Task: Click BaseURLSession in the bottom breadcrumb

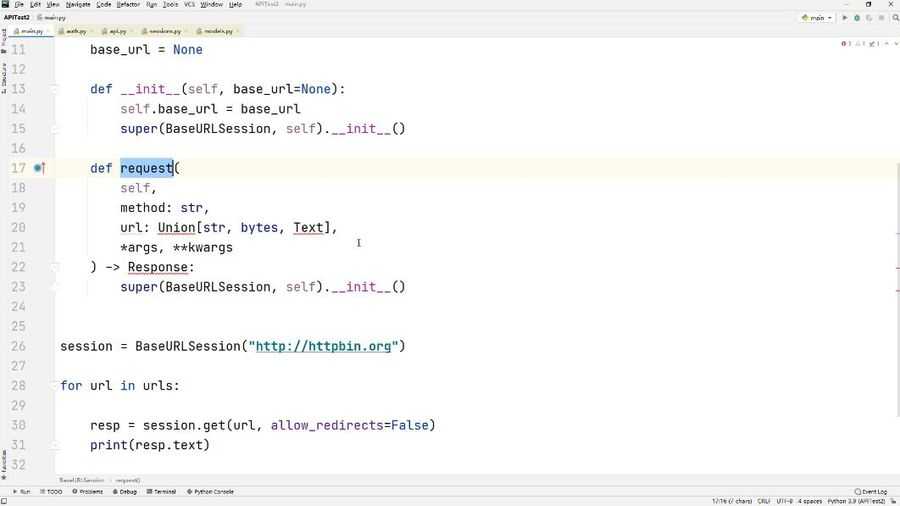Action: pos(82,480)
